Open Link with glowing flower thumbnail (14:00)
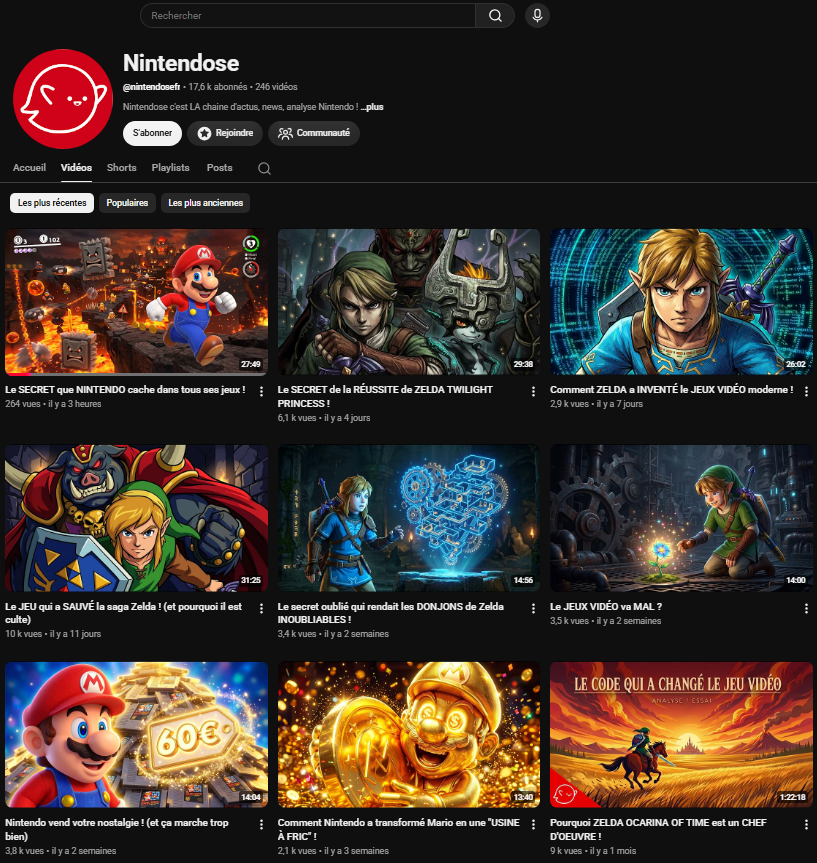 [681, 518]
